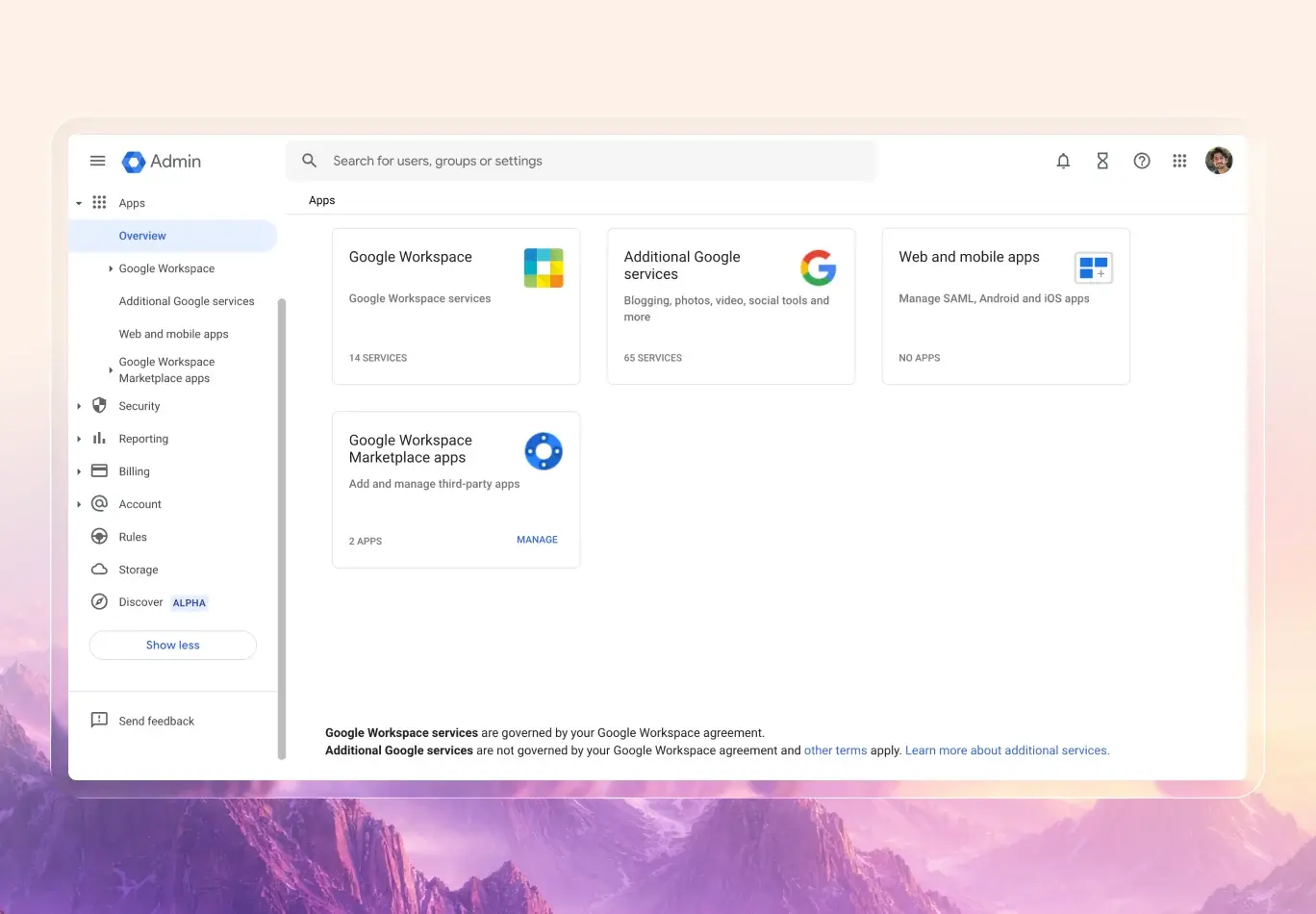Open the Google apps grid launcher

click(1179, 161)
